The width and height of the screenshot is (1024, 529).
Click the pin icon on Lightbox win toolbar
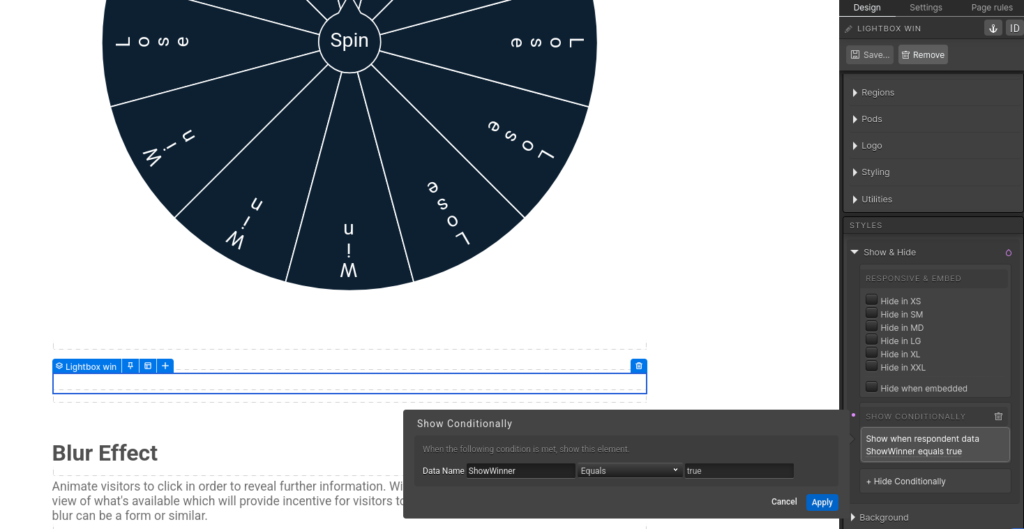coord(131,366)
